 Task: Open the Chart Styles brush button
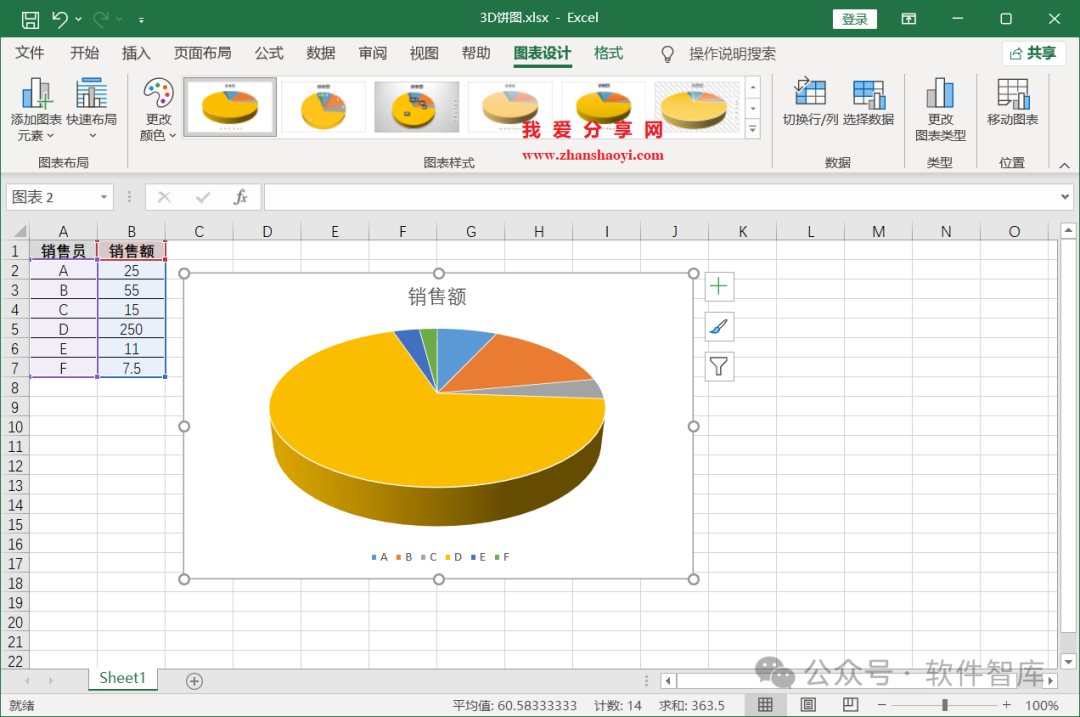[719, 326]
